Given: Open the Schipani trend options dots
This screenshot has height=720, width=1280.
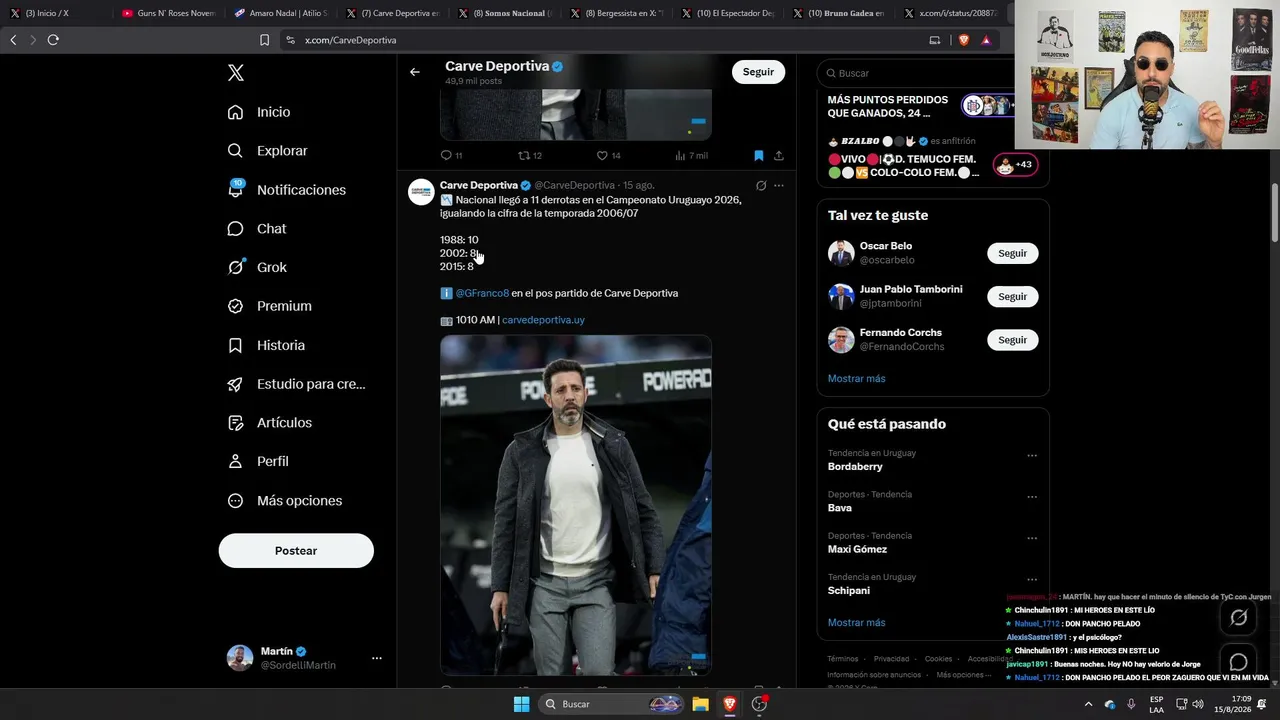Looking at the screenshot, I should [x=1032, y=580].
